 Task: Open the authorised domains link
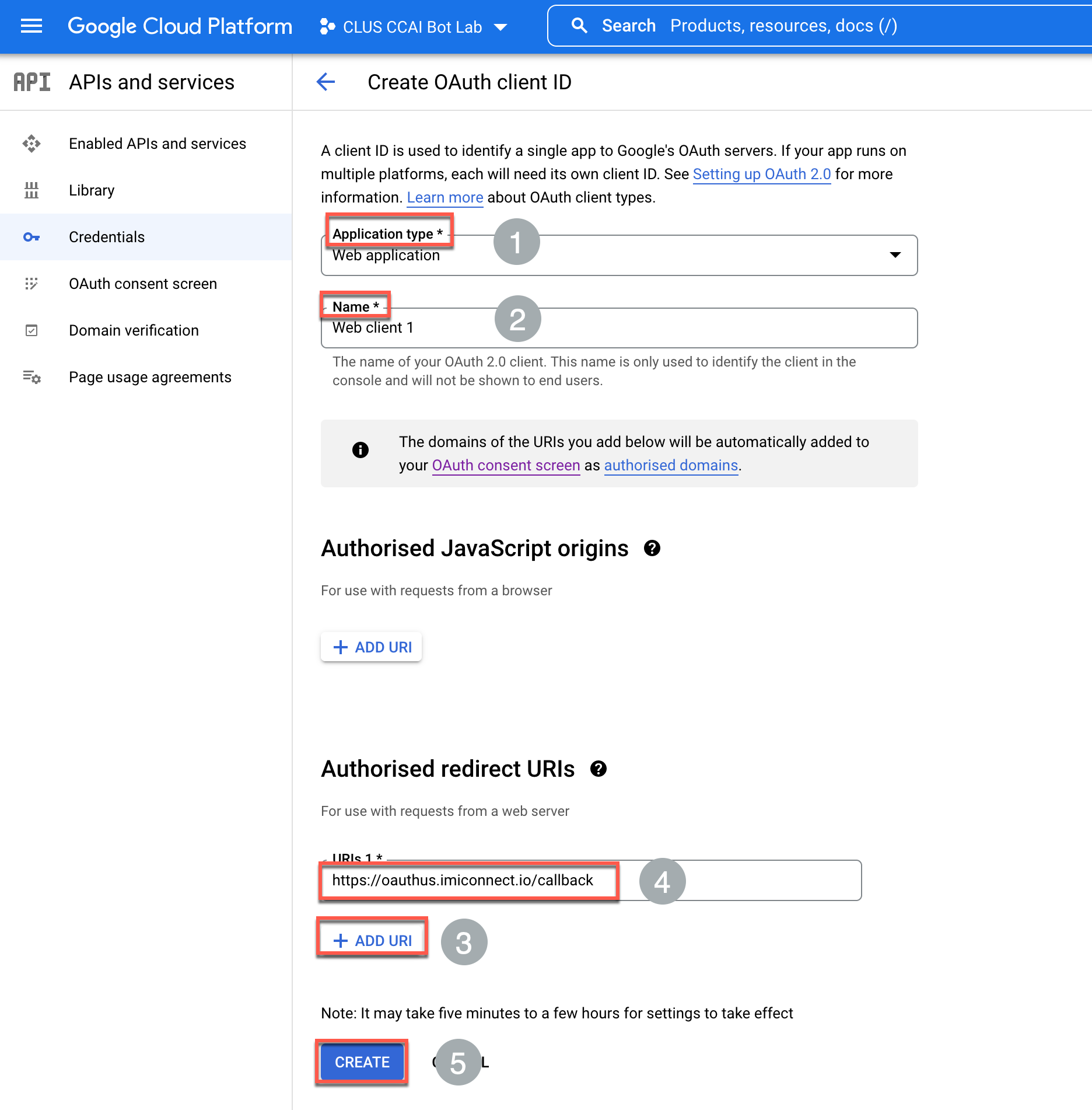[671, 465]
